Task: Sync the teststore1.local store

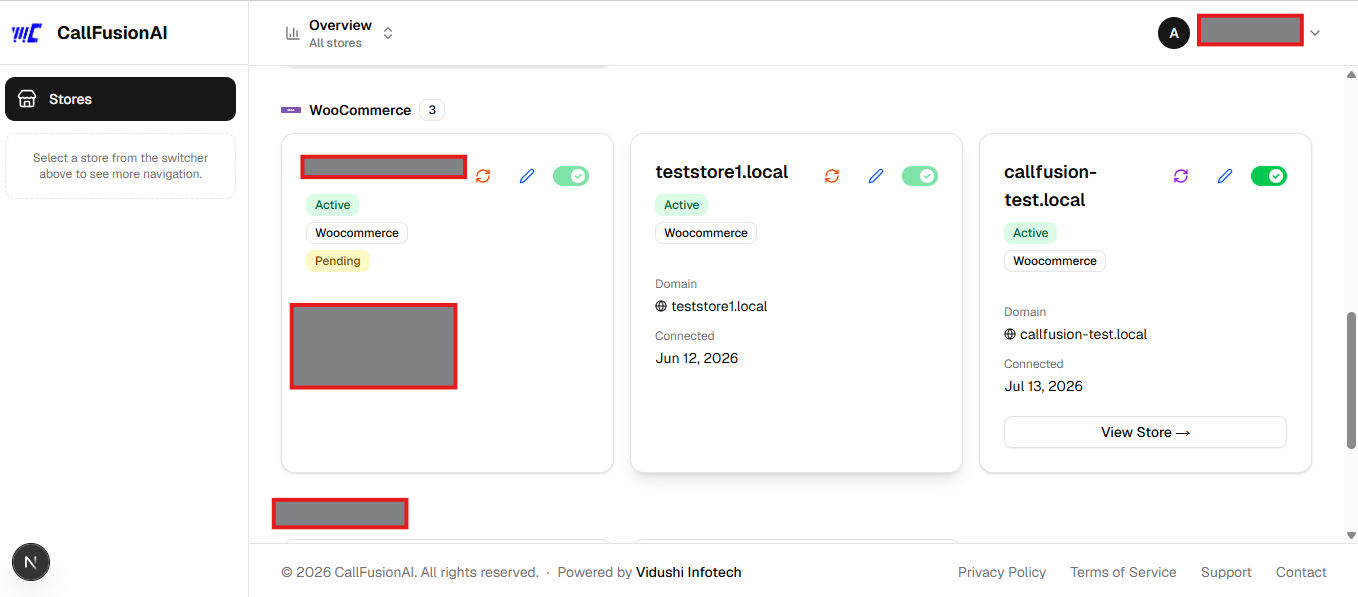Action: pyautogui.click(x=832, y=176)
